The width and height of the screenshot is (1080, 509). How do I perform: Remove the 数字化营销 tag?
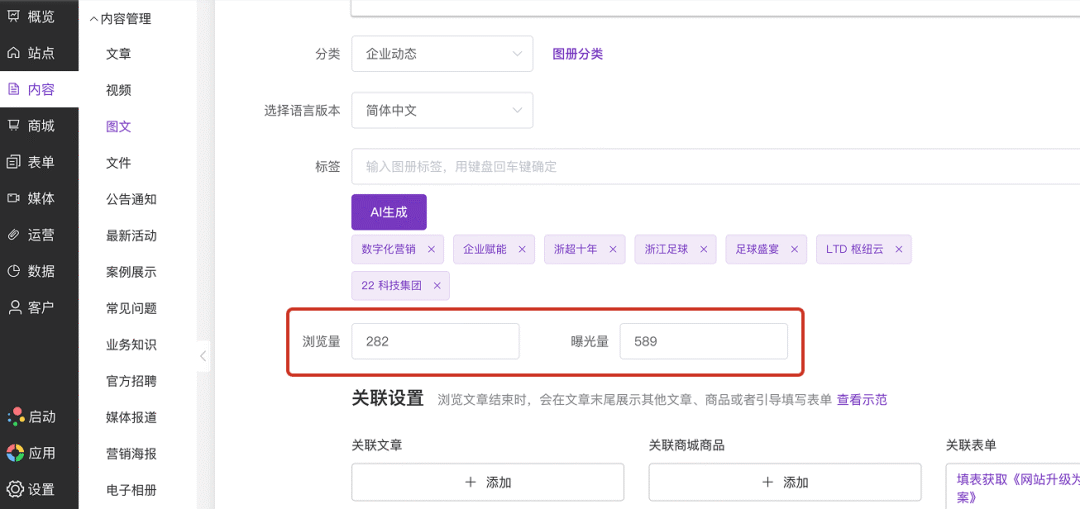pos(431,249)
